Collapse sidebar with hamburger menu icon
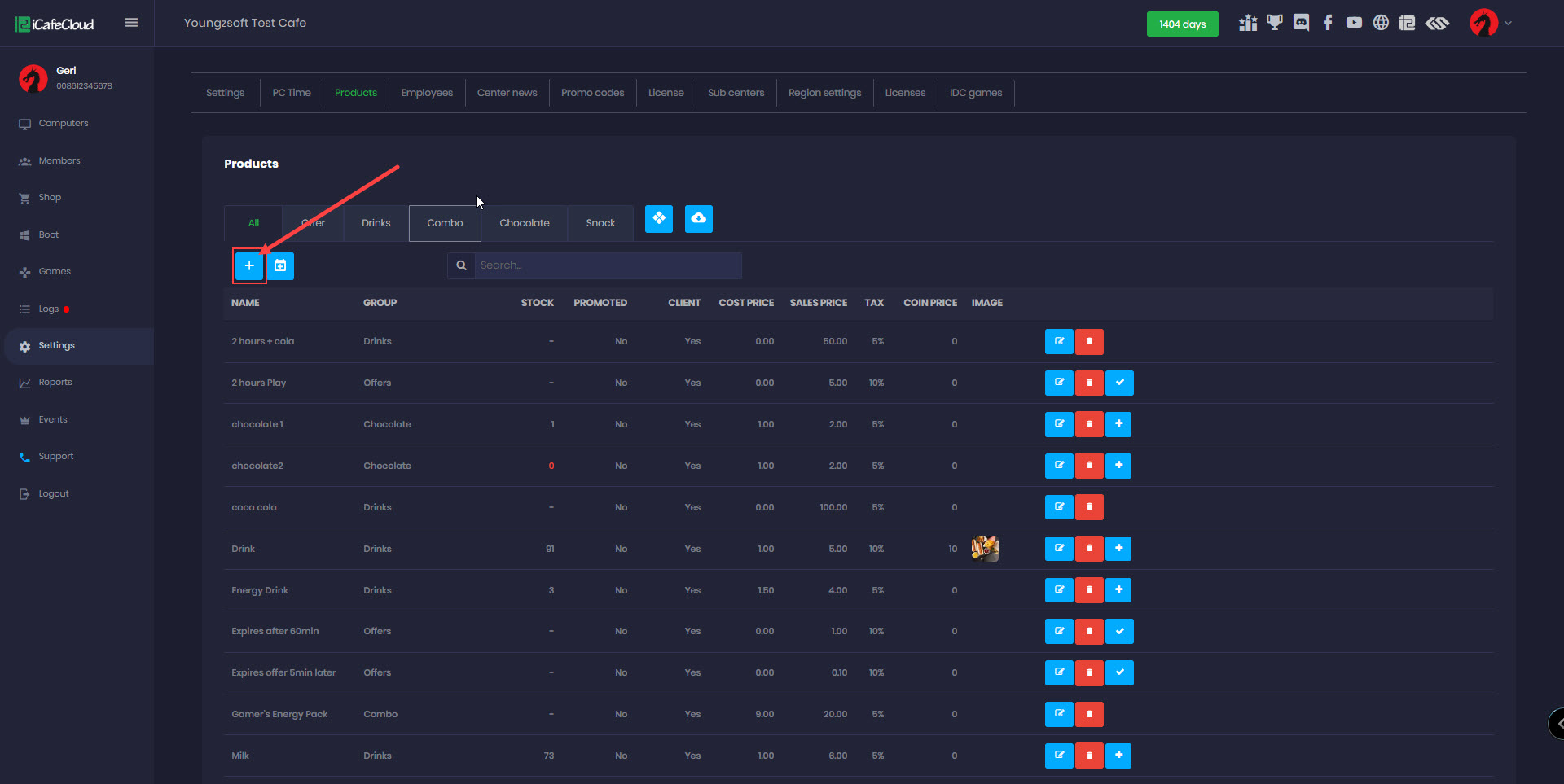1564x784 pixels. [131, 23]
